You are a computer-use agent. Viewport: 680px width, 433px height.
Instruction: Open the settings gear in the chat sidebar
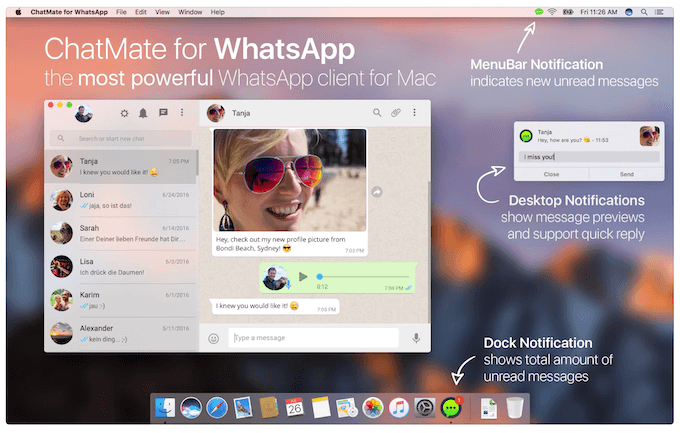(124, 113)
